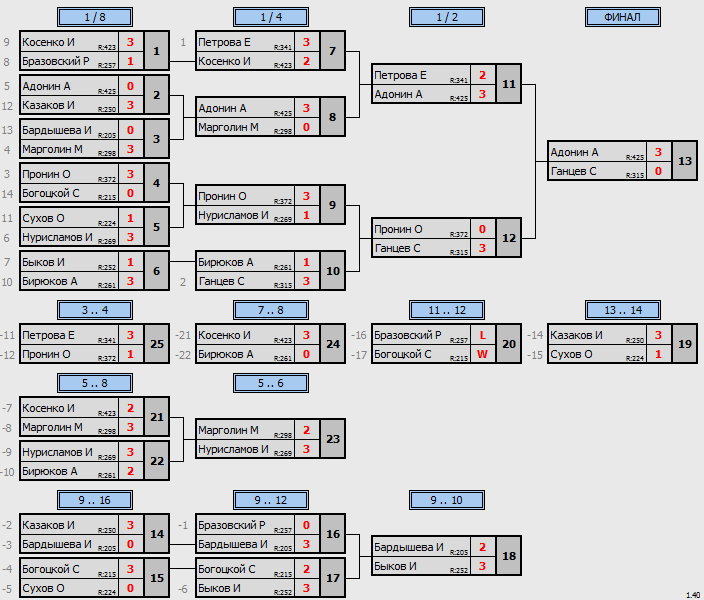This screenshot has height=600, width=704.
Task: Click the 5 .. 6 placement header
Action: 271,383
